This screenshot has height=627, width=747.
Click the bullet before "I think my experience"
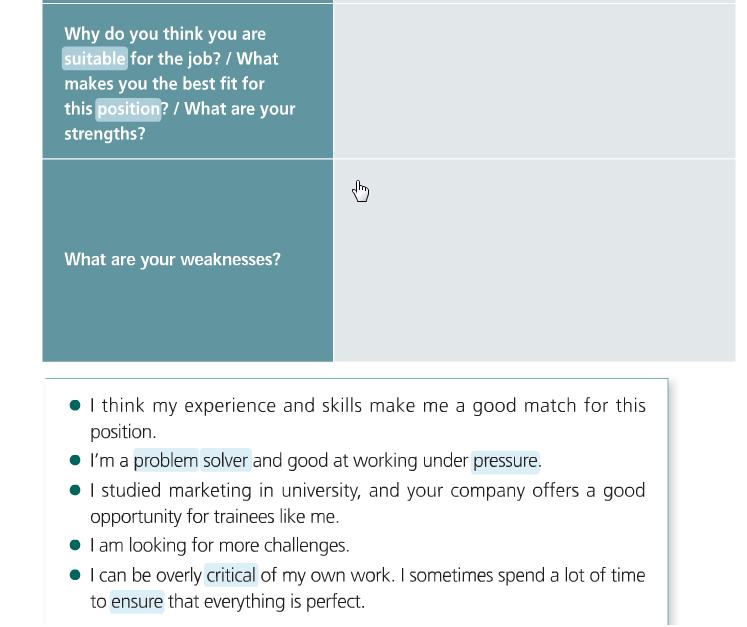74,406
